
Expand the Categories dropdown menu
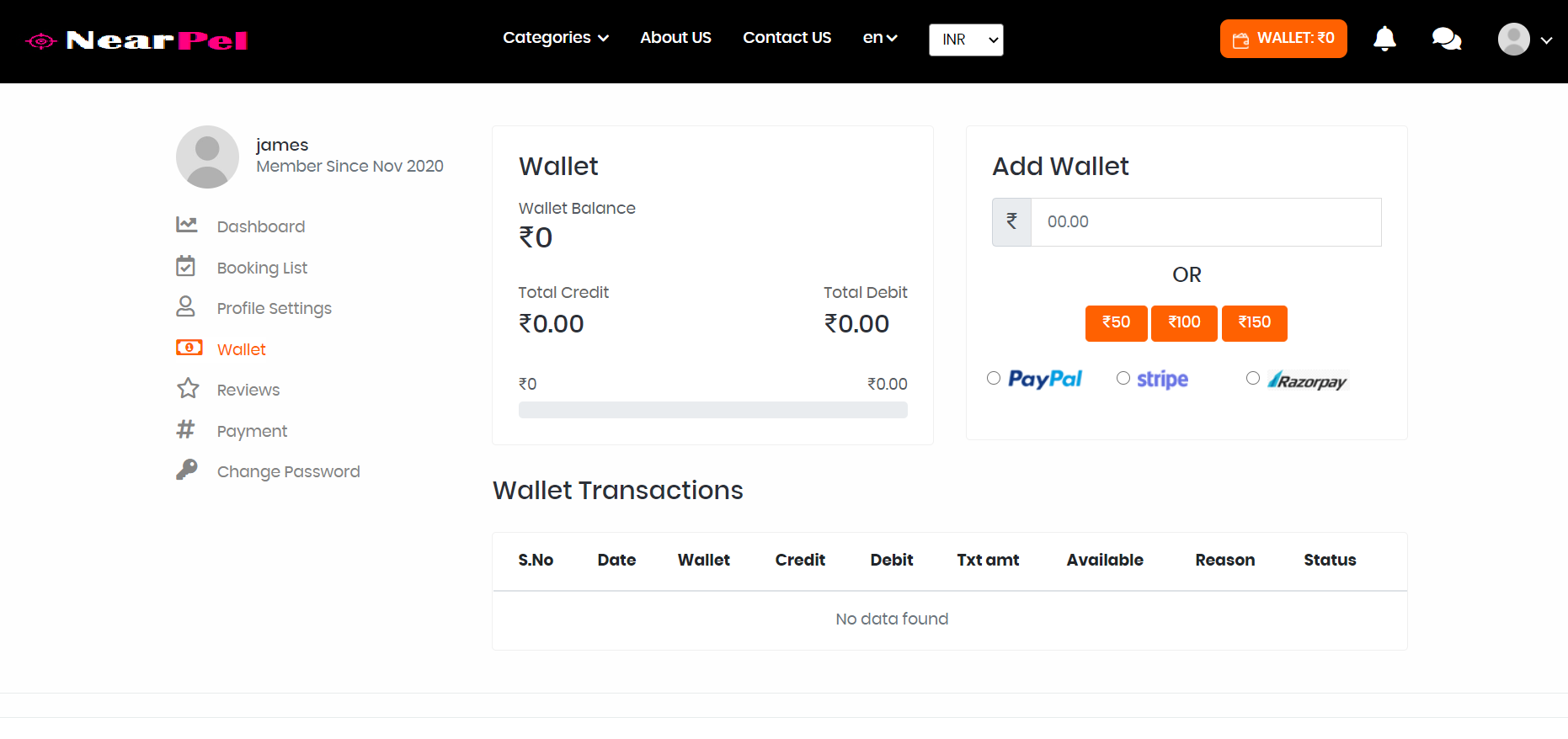point(555,38)
